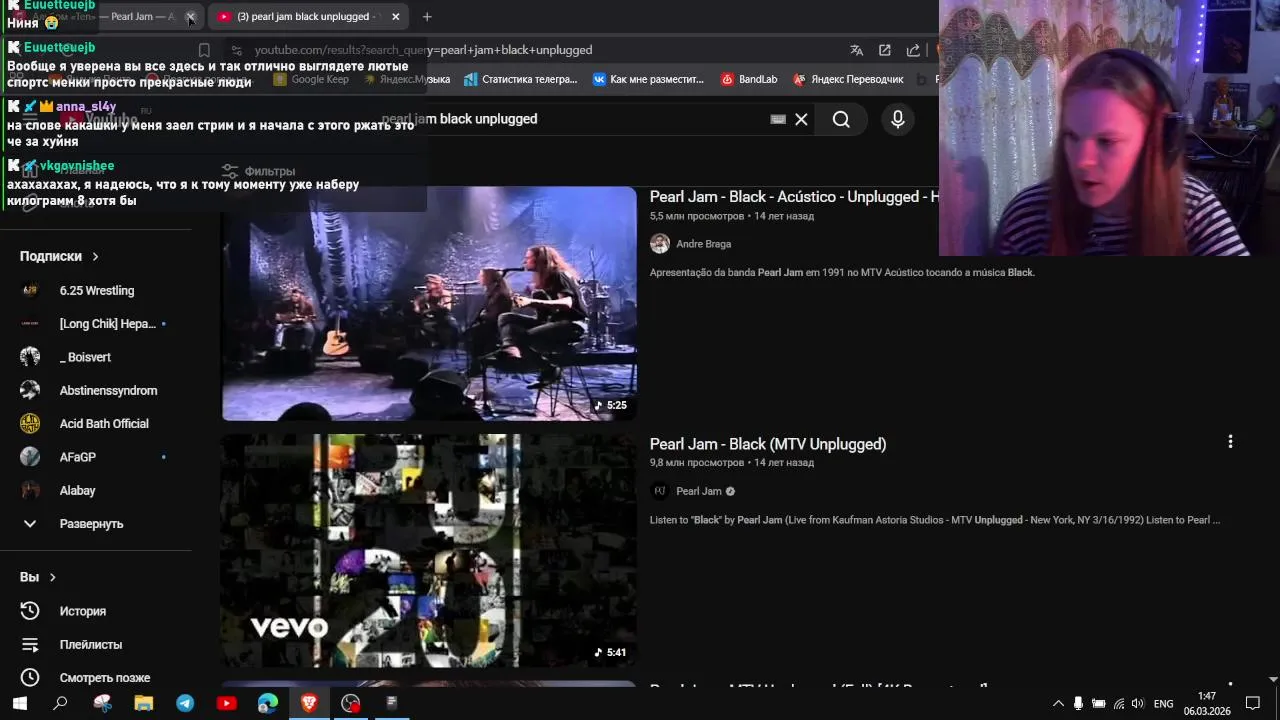This screenshot has width=1280, height=720.
Task: Open the Playlists icon in sidebar
Action: click(x=30, y=645)
